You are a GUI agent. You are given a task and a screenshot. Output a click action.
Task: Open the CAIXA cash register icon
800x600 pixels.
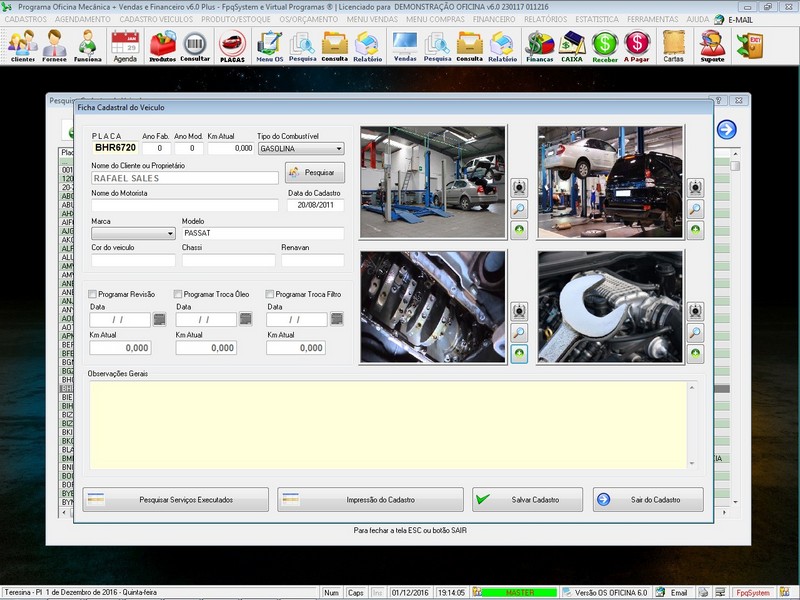572,45
